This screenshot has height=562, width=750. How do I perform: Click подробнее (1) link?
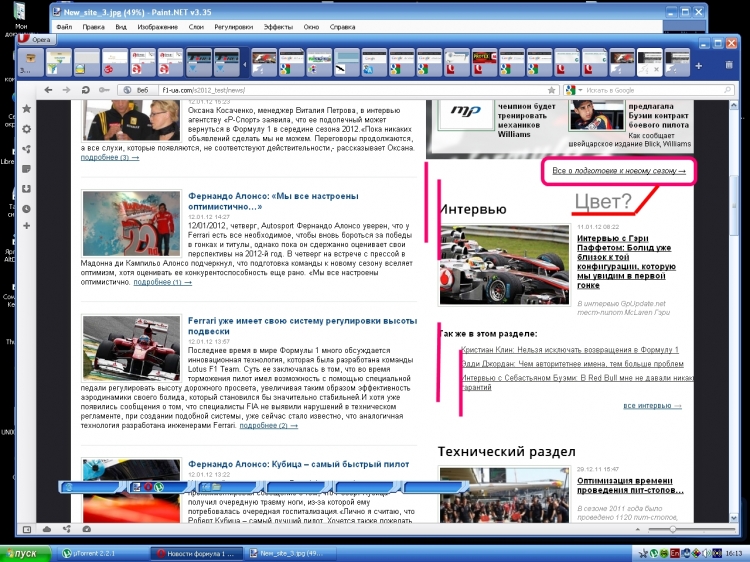pos(163,282)
